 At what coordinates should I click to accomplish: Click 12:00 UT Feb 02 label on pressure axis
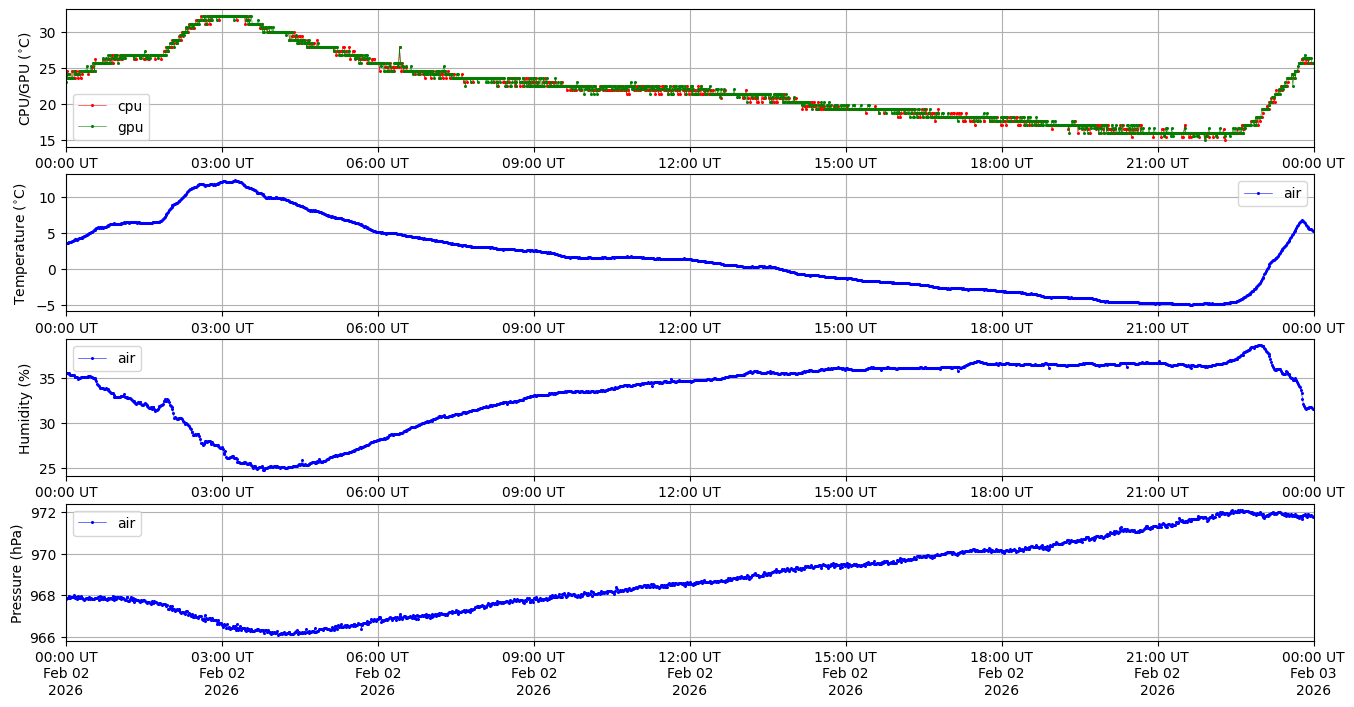(x=689, y=673)
